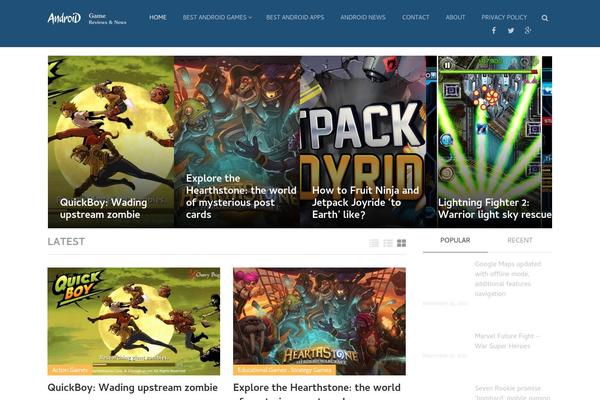Open Best Android Apps menu
This screenshot has height=400, width=600.
pos(295,18)
